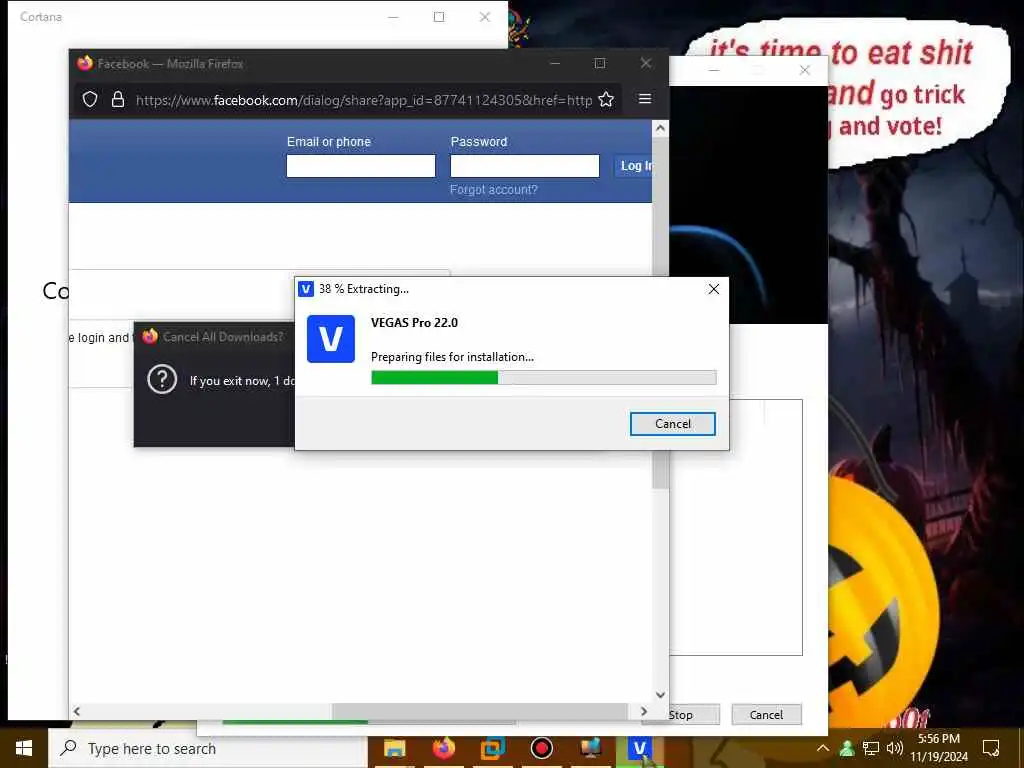The height and width of the screenshot is (768, 1024).
Task: Open the VMware-style squares app on the taskbar
Action: (x=492, y=748)
